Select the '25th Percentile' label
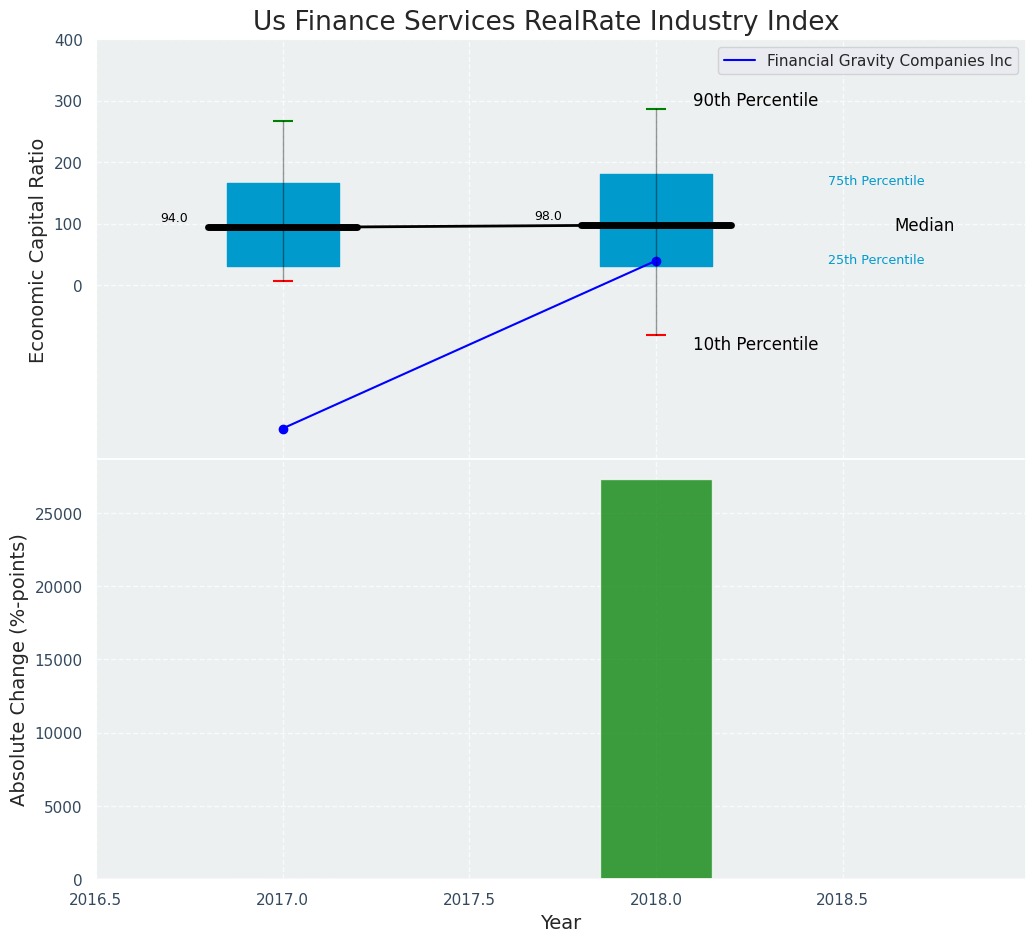1035x942 pixels. tap(876, 260)
